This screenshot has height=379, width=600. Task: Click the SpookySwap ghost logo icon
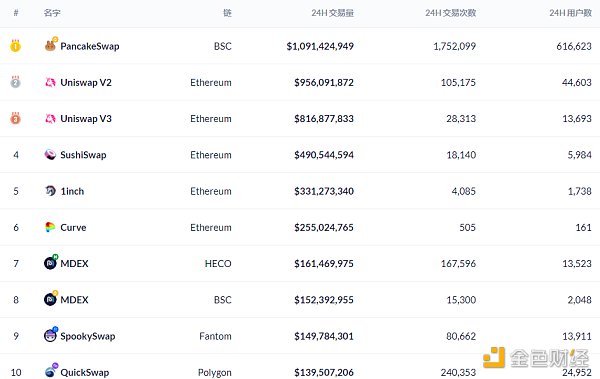point(51,335)
